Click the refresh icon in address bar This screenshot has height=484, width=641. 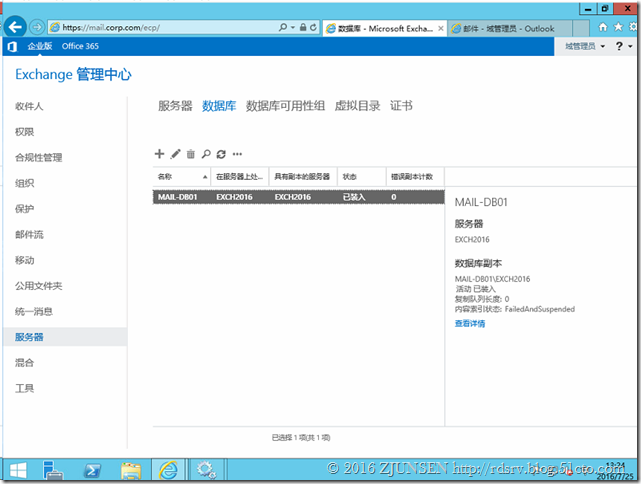313,27
